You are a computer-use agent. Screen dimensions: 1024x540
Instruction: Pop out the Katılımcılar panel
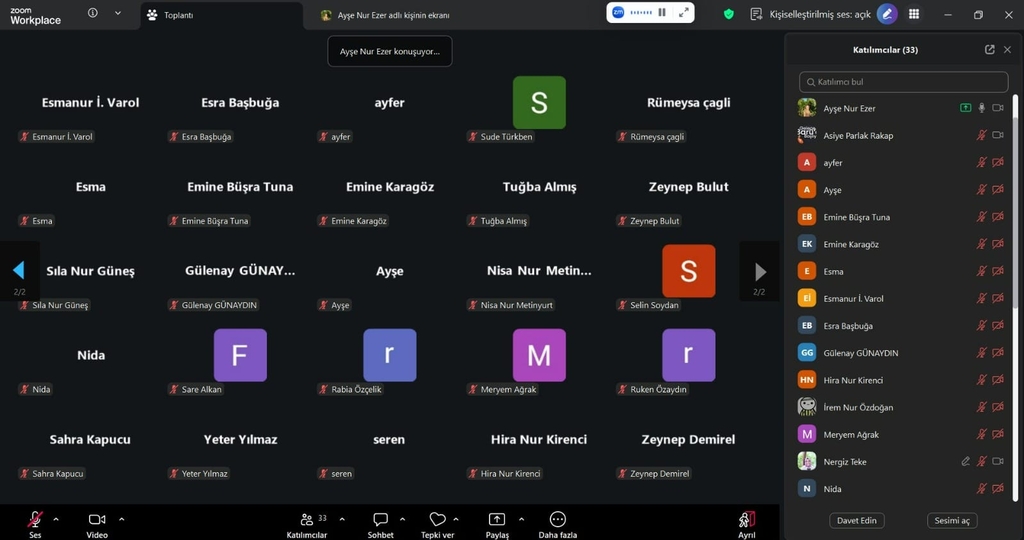click(x=989, y=50)
